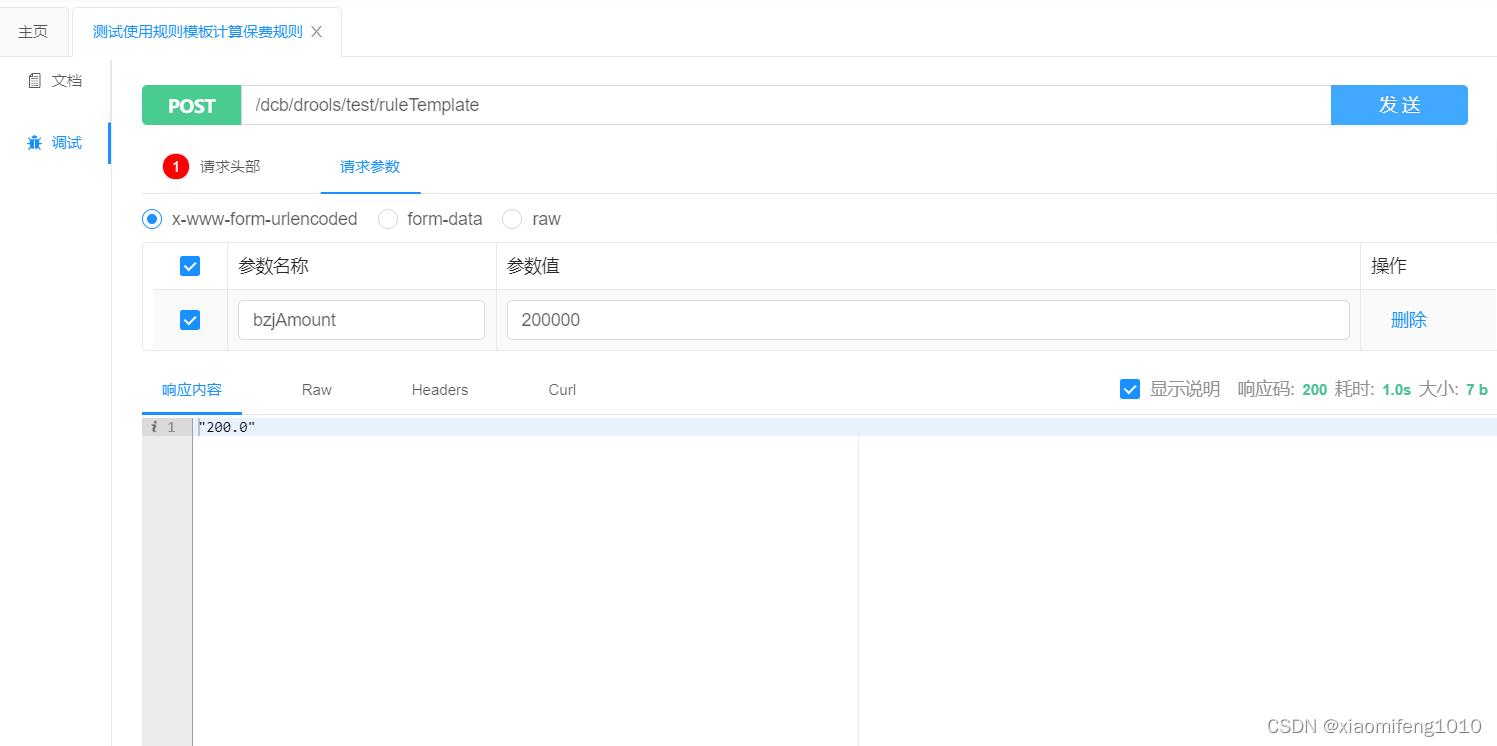Viewport: 1497px width, 746px height.
Task: Open the 请求参数 tab
Action: [370, 167]
